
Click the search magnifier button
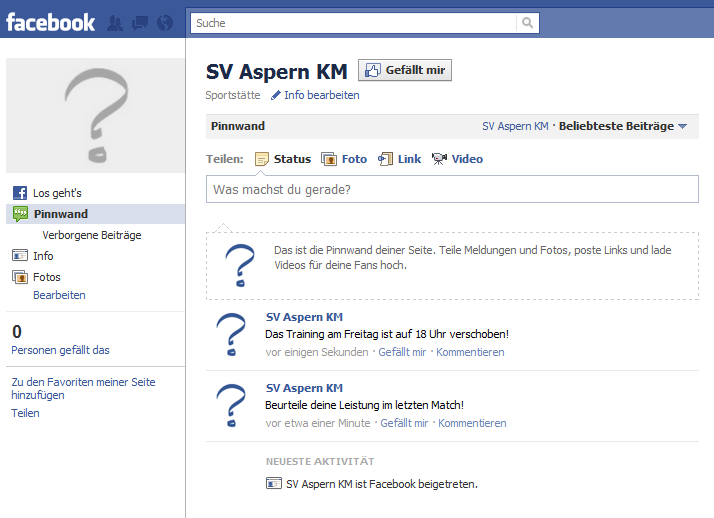coord(527,23)
